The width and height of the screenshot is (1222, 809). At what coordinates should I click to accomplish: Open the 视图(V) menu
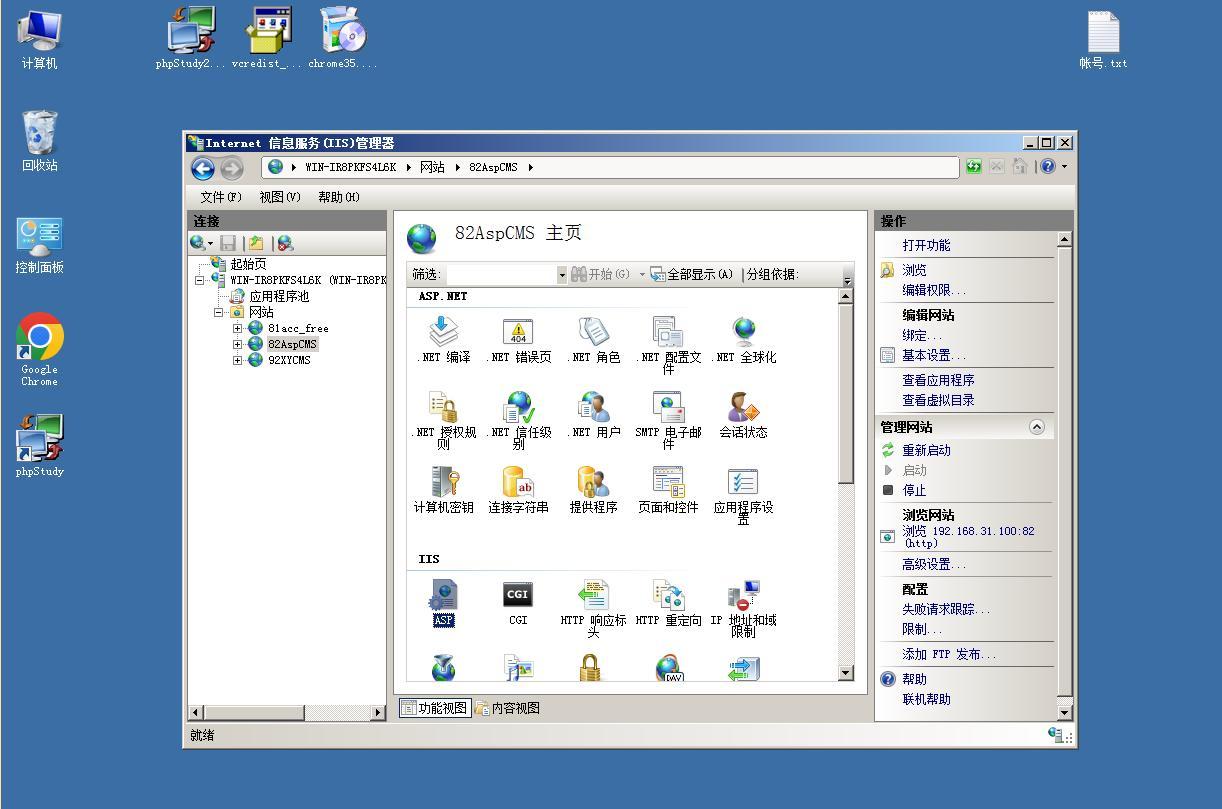pyautogui.click(x=280, y=197)
